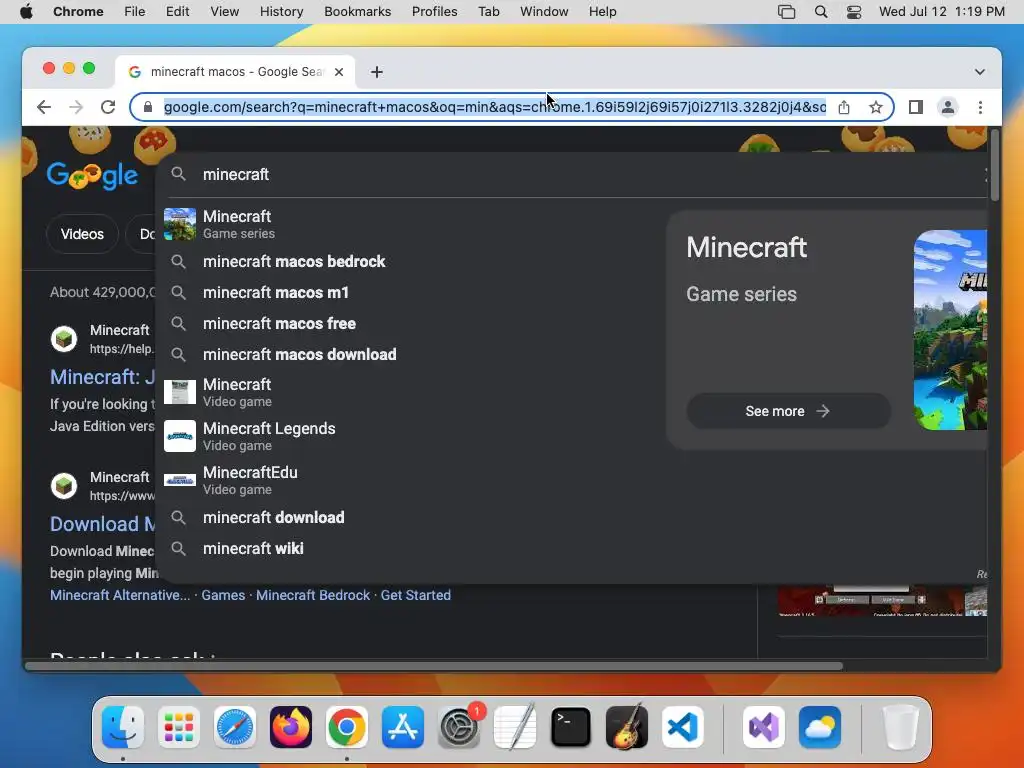Open the profile avatar menu
This screenshot has width=1024, height=768.
click(x=948, y=107)
